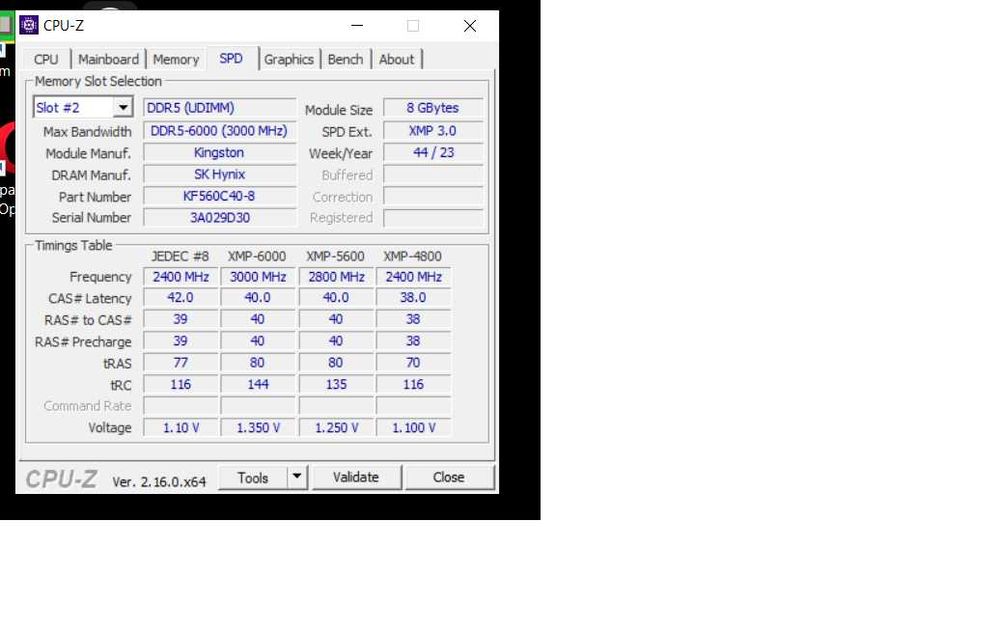
Task: Switch to the Memory tab
Action: 176,59
